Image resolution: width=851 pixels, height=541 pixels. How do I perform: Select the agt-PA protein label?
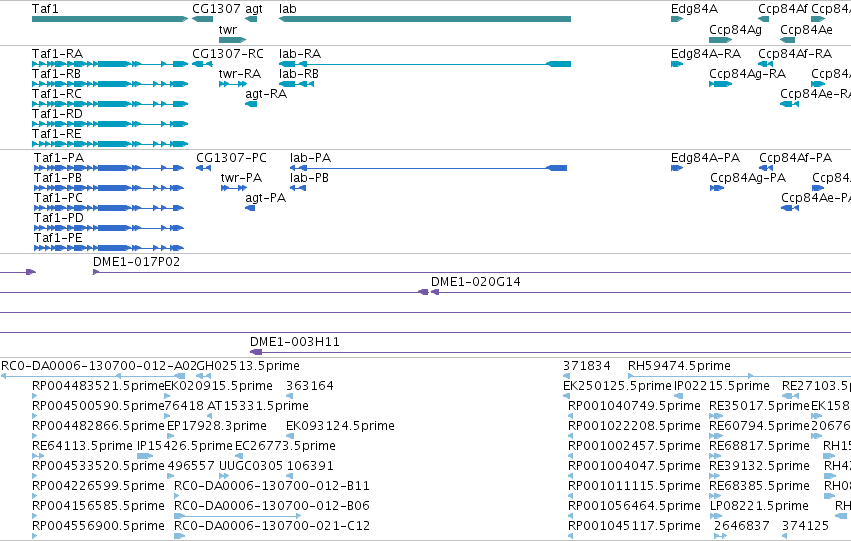(265, 198)
